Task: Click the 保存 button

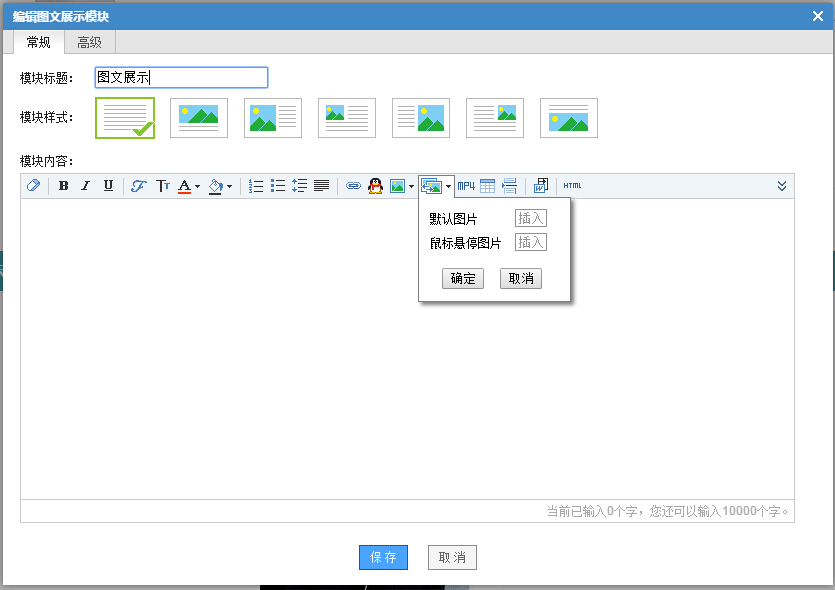Action: (383, 557)
